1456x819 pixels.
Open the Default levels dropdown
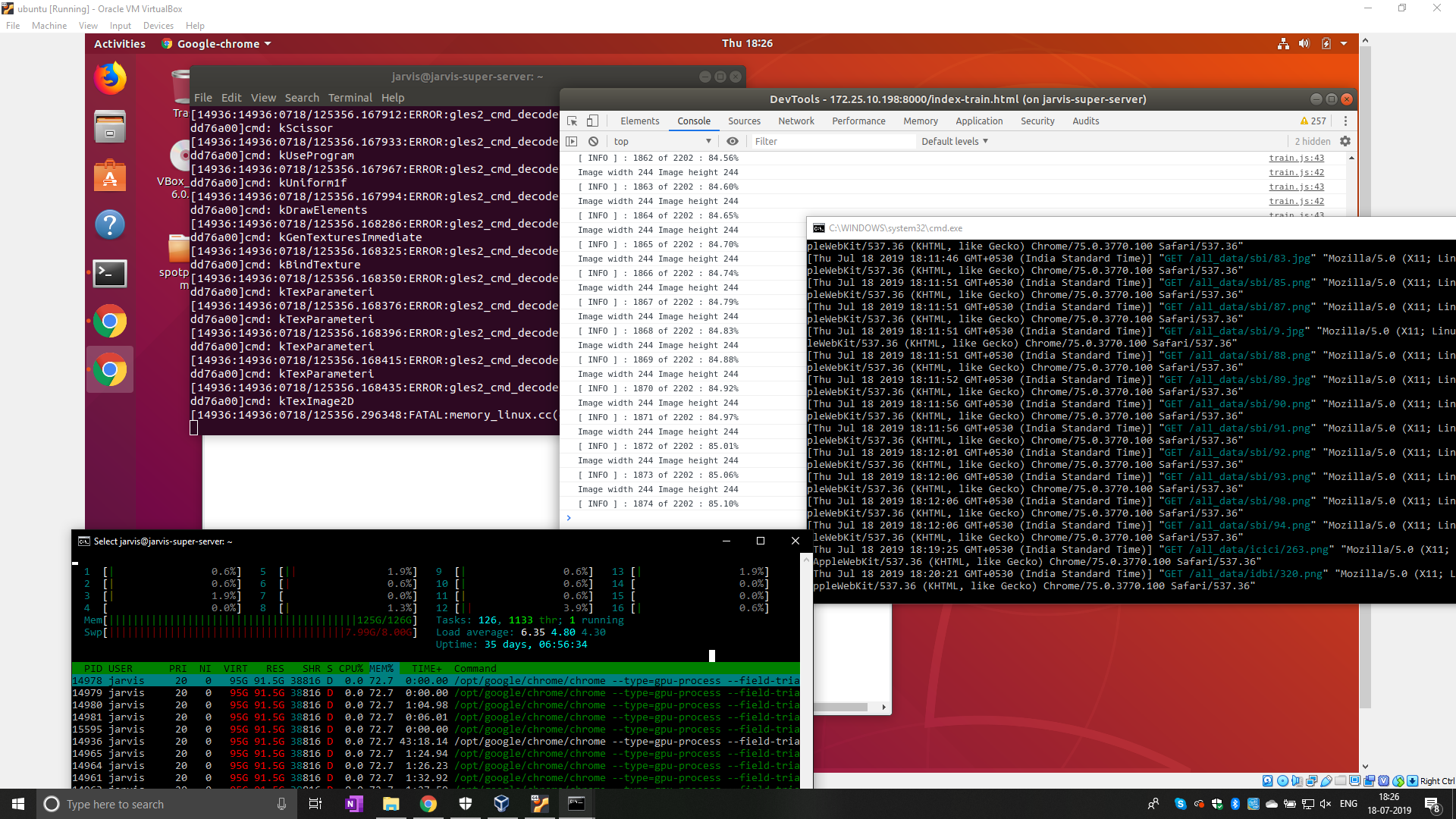tap(955, 142)
